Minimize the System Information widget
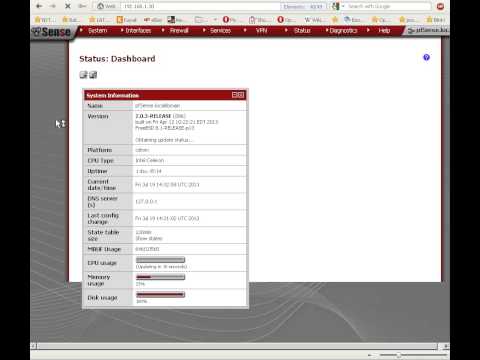 [x=235, y=95]
